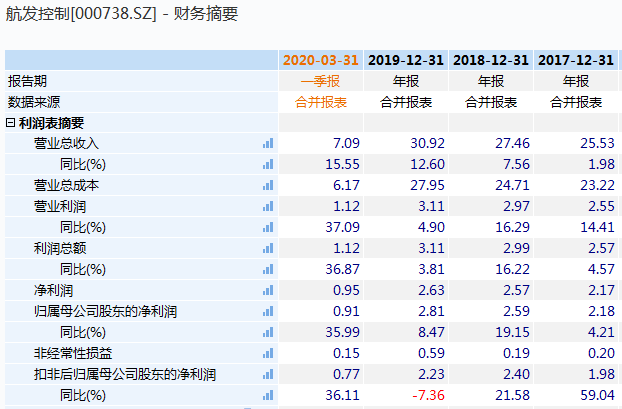Click parent net profit value 2.81
The width and height of the screenshot is (622, 409).
[x=432, y=311]
